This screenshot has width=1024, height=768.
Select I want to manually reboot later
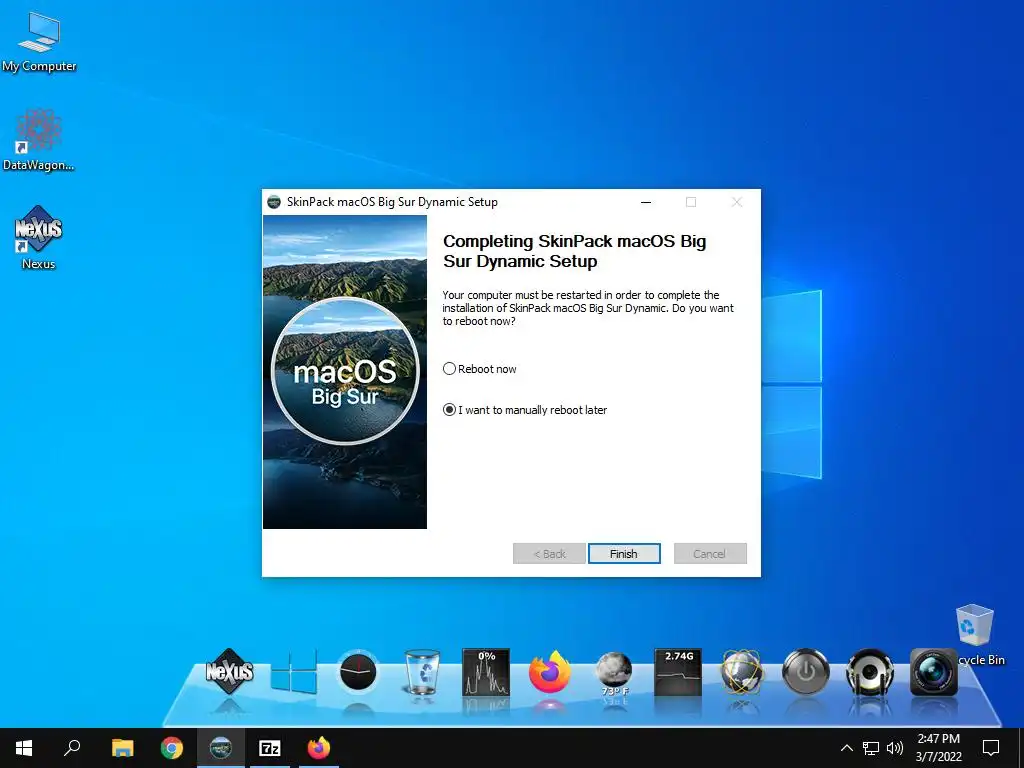coord(525,410)
